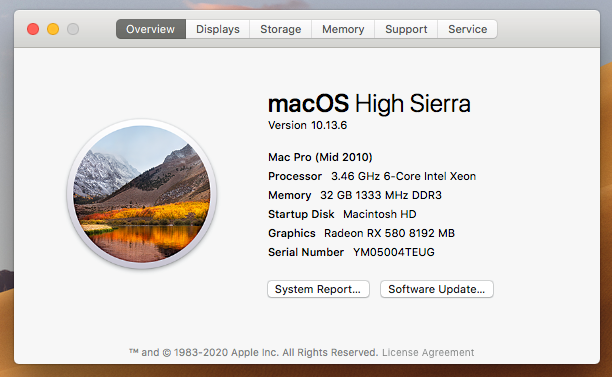Open the Storage tab
Viewport: 612px width, 377px height.
[x=280, y=29]
